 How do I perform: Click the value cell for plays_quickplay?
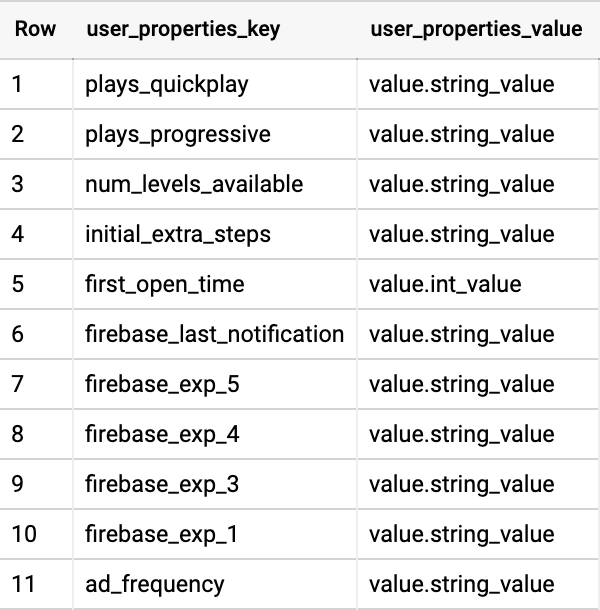pyautogui.click(x=477, y=84)
